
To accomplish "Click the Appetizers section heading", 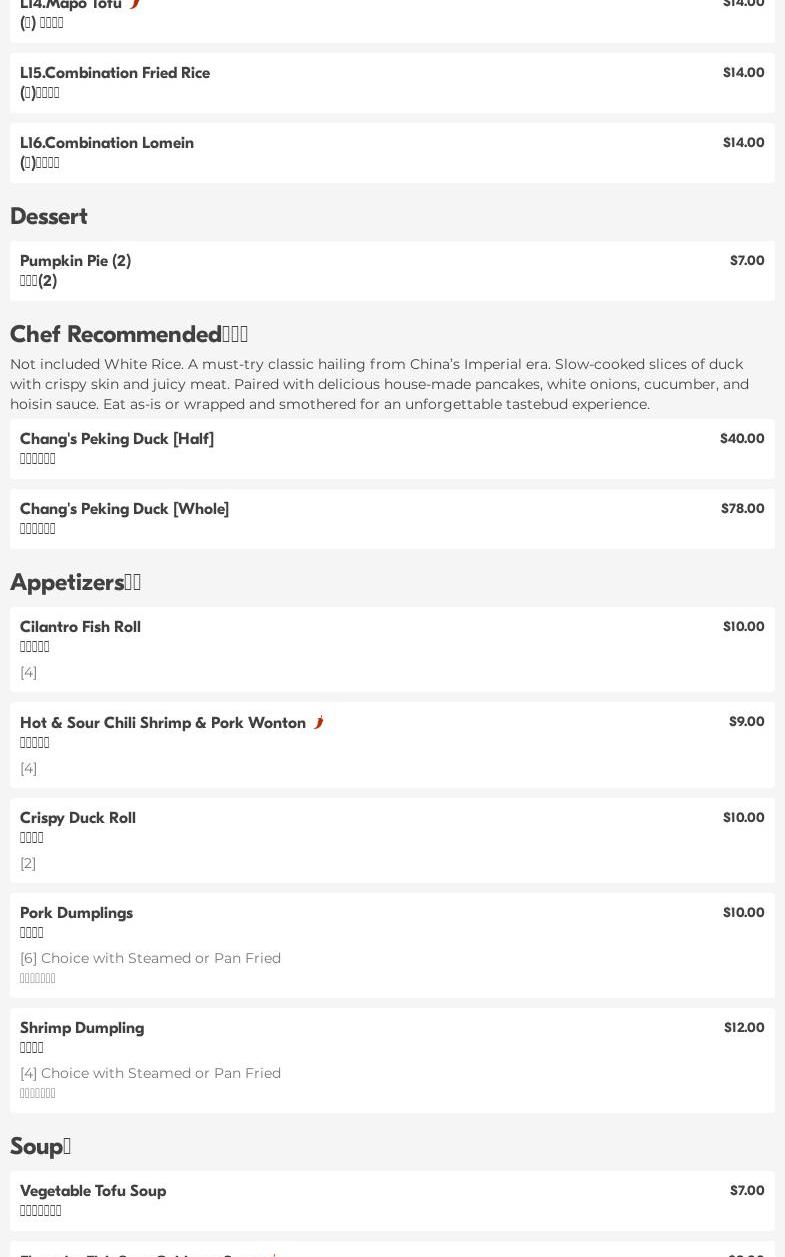I will point(75,583).
